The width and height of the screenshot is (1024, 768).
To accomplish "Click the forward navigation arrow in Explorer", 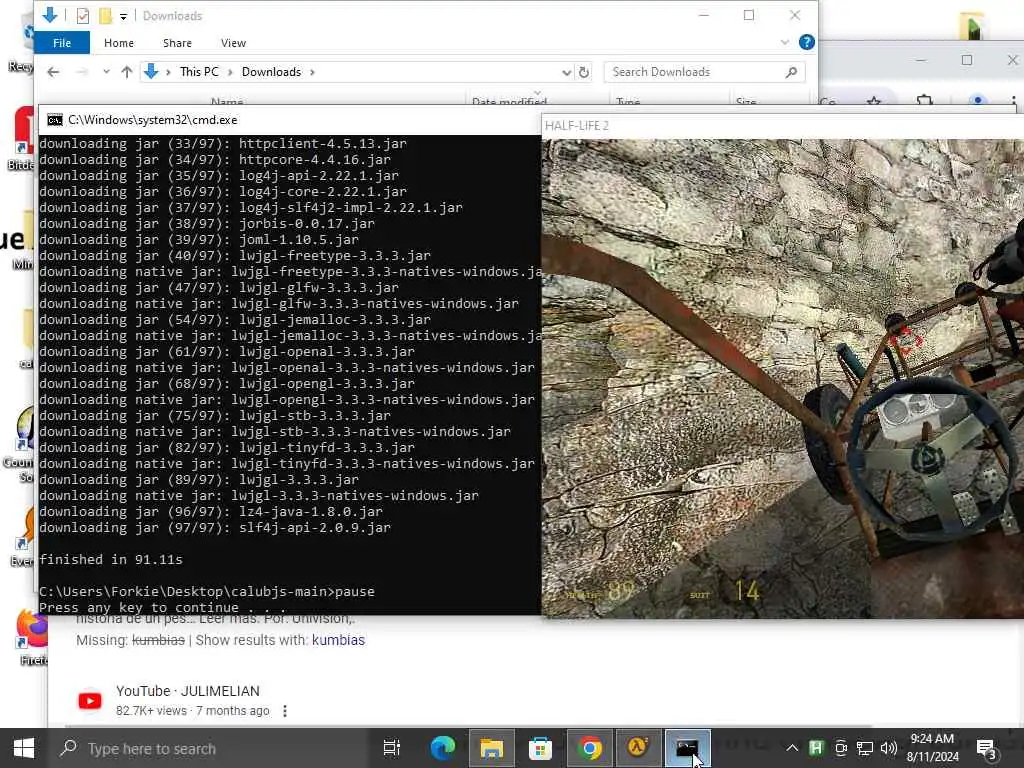I will pos(82,72).
